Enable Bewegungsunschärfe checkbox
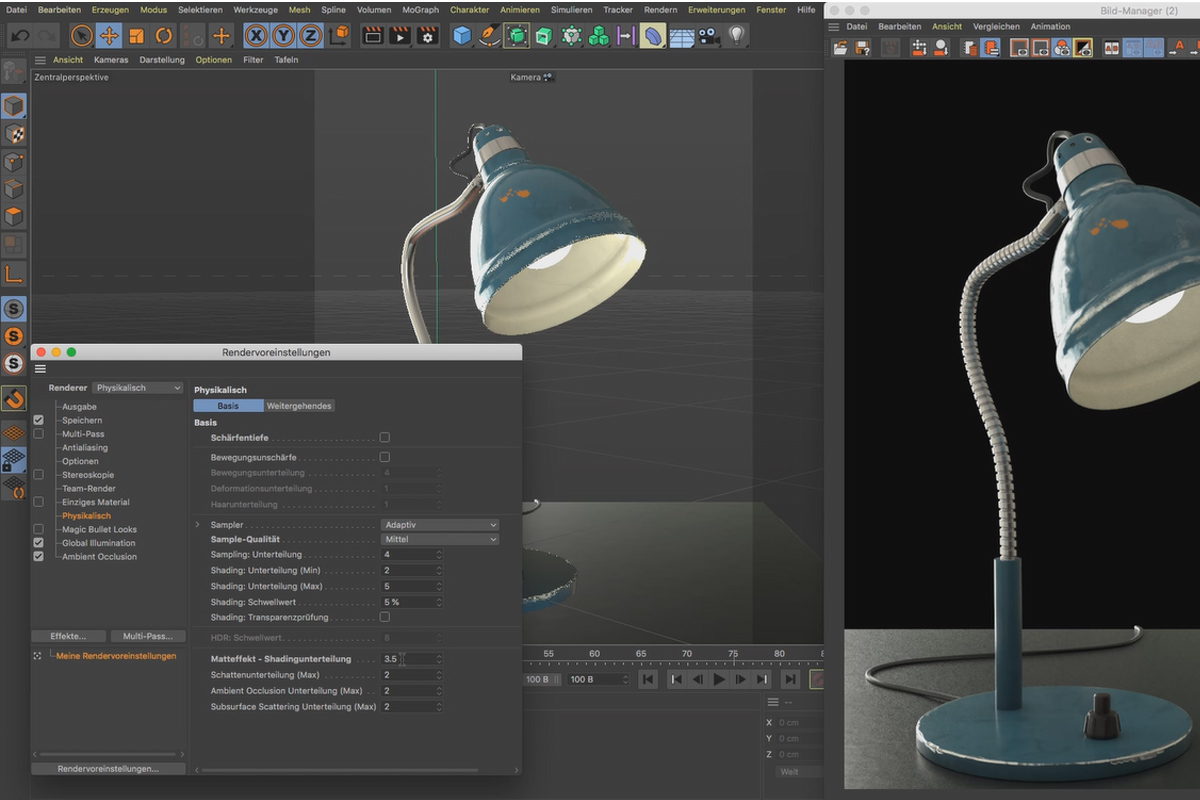 pos(385,457)
